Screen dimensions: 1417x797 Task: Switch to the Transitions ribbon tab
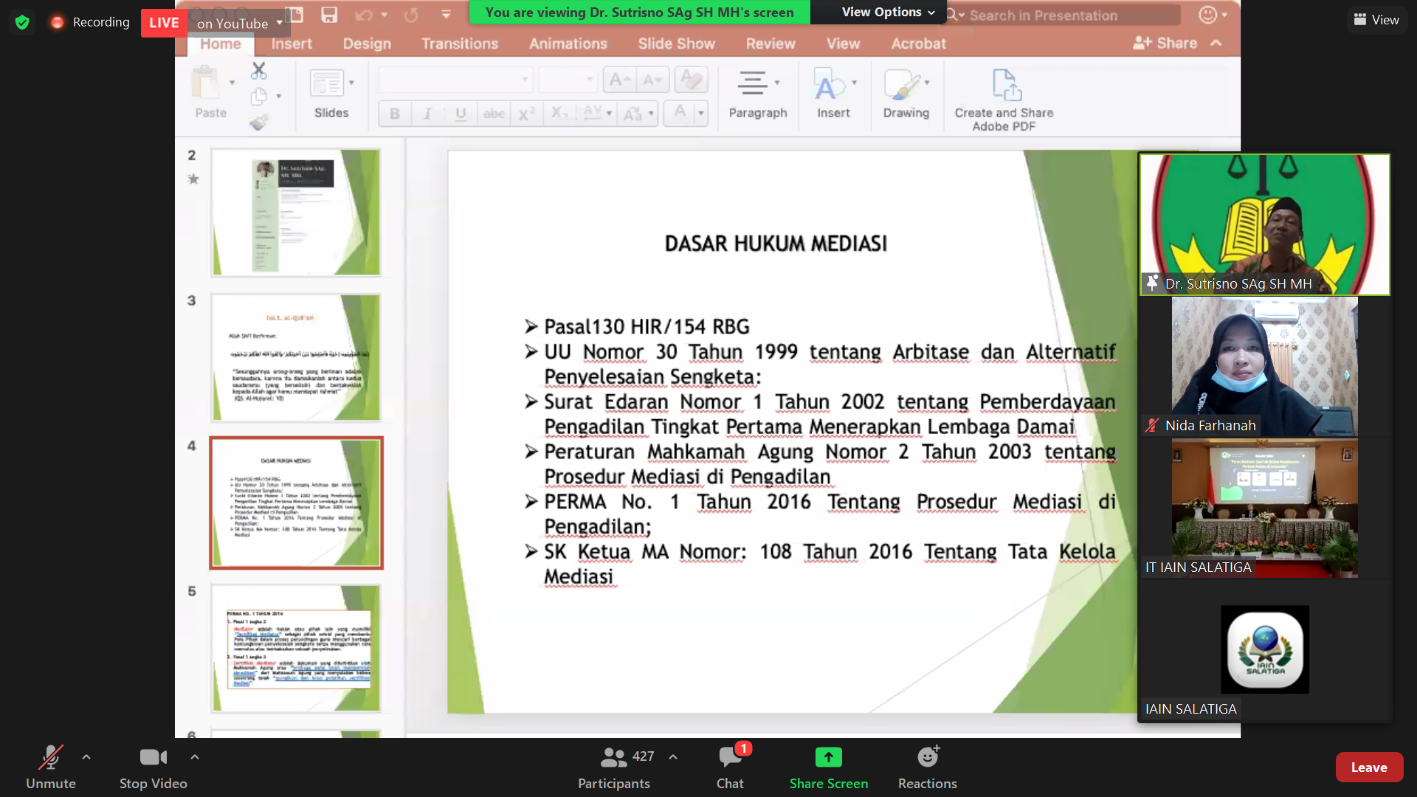[459, 43]
